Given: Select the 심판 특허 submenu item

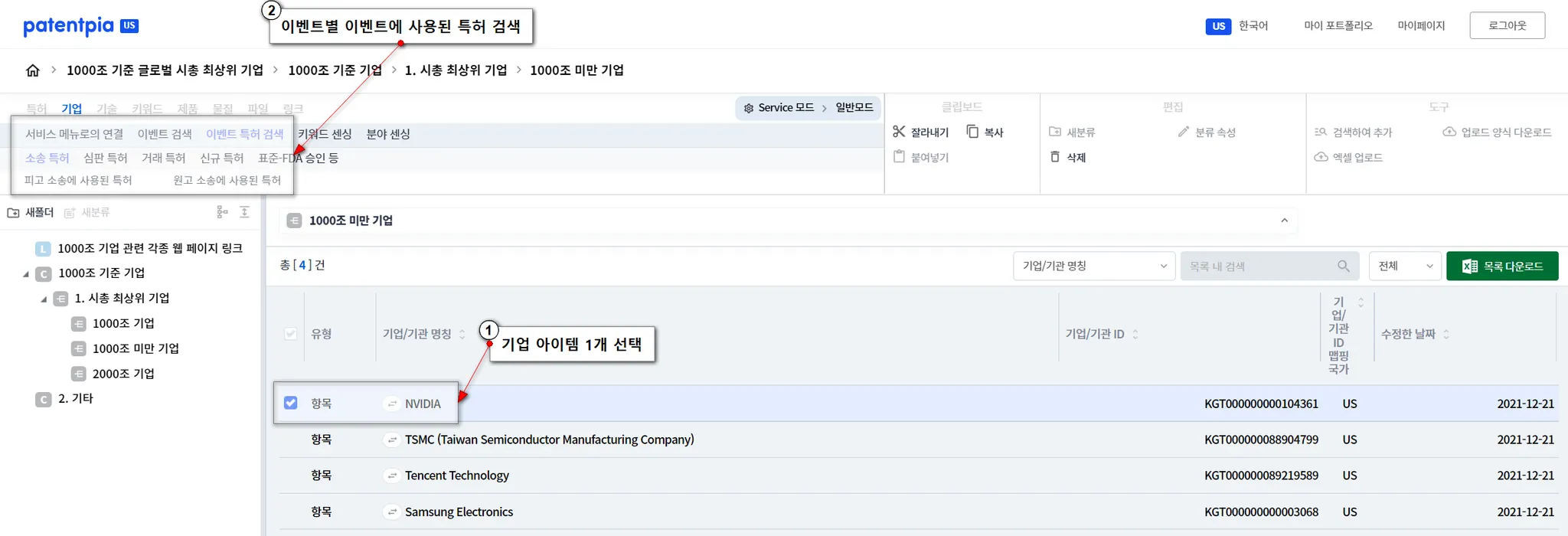Looking at the screenshot, I should pos(106,158).
